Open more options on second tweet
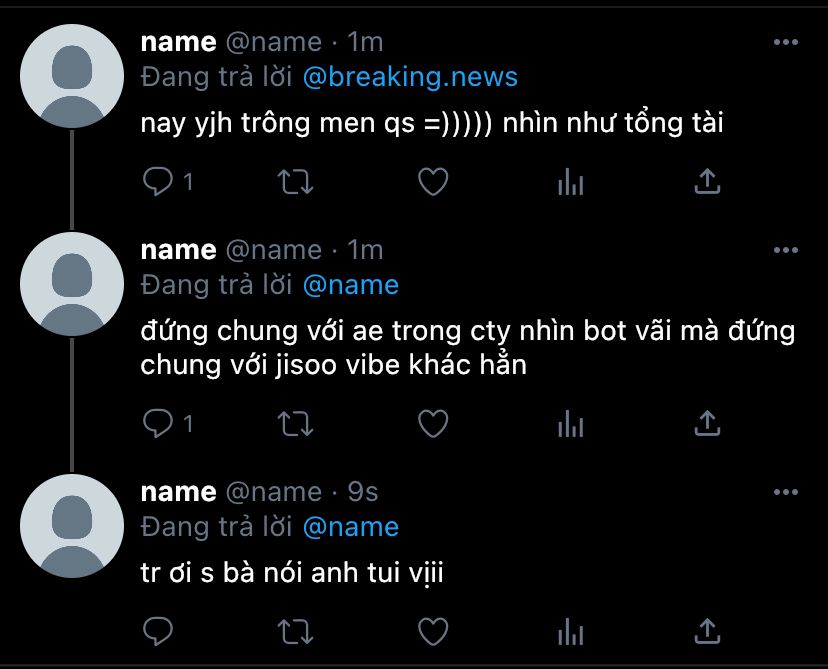Image resolution: width=828 pixels, height=669 pixels. tap(786, 250)
